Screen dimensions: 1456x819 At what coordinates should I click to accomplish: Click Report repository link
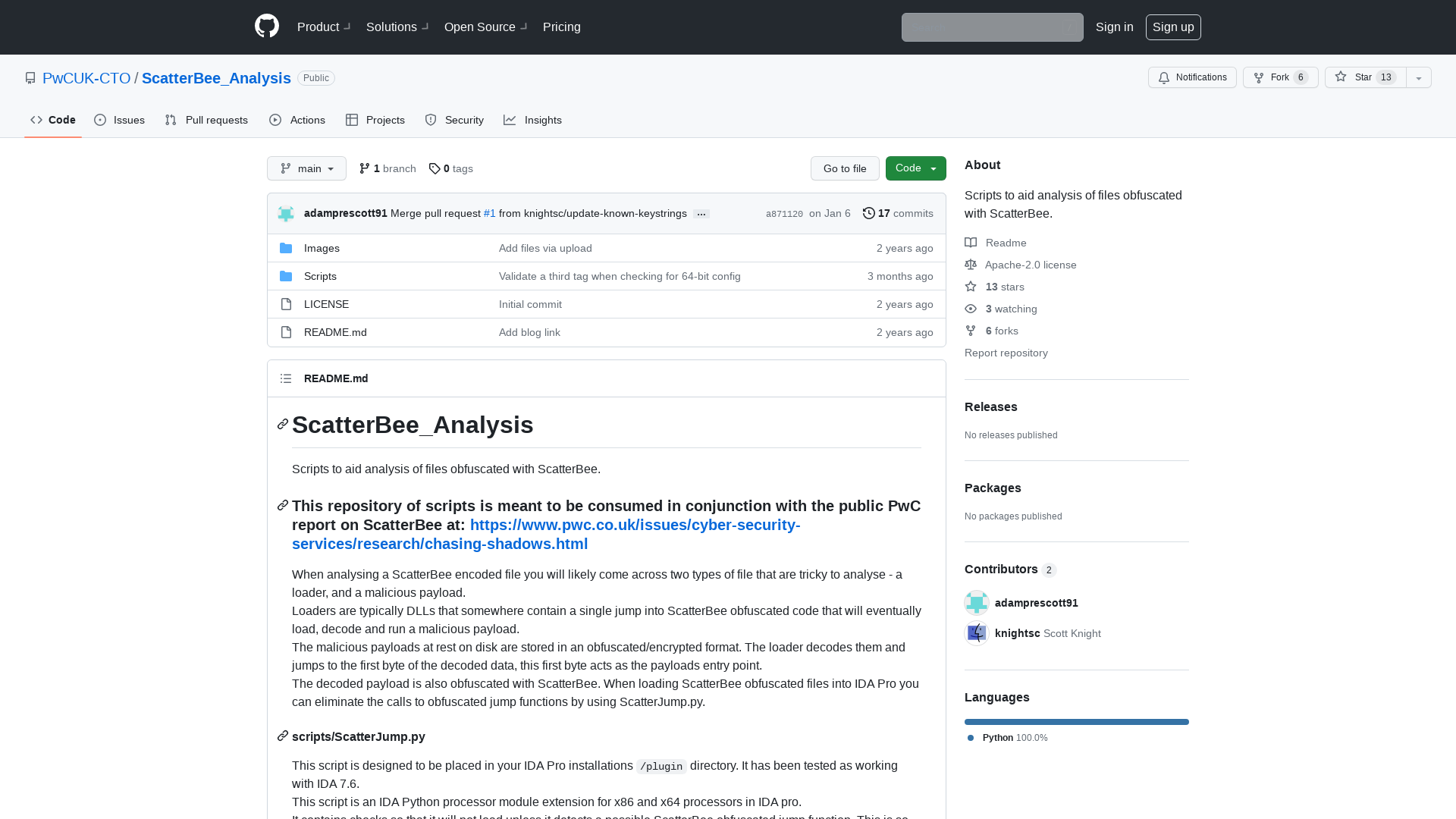tap(1006, 353)
